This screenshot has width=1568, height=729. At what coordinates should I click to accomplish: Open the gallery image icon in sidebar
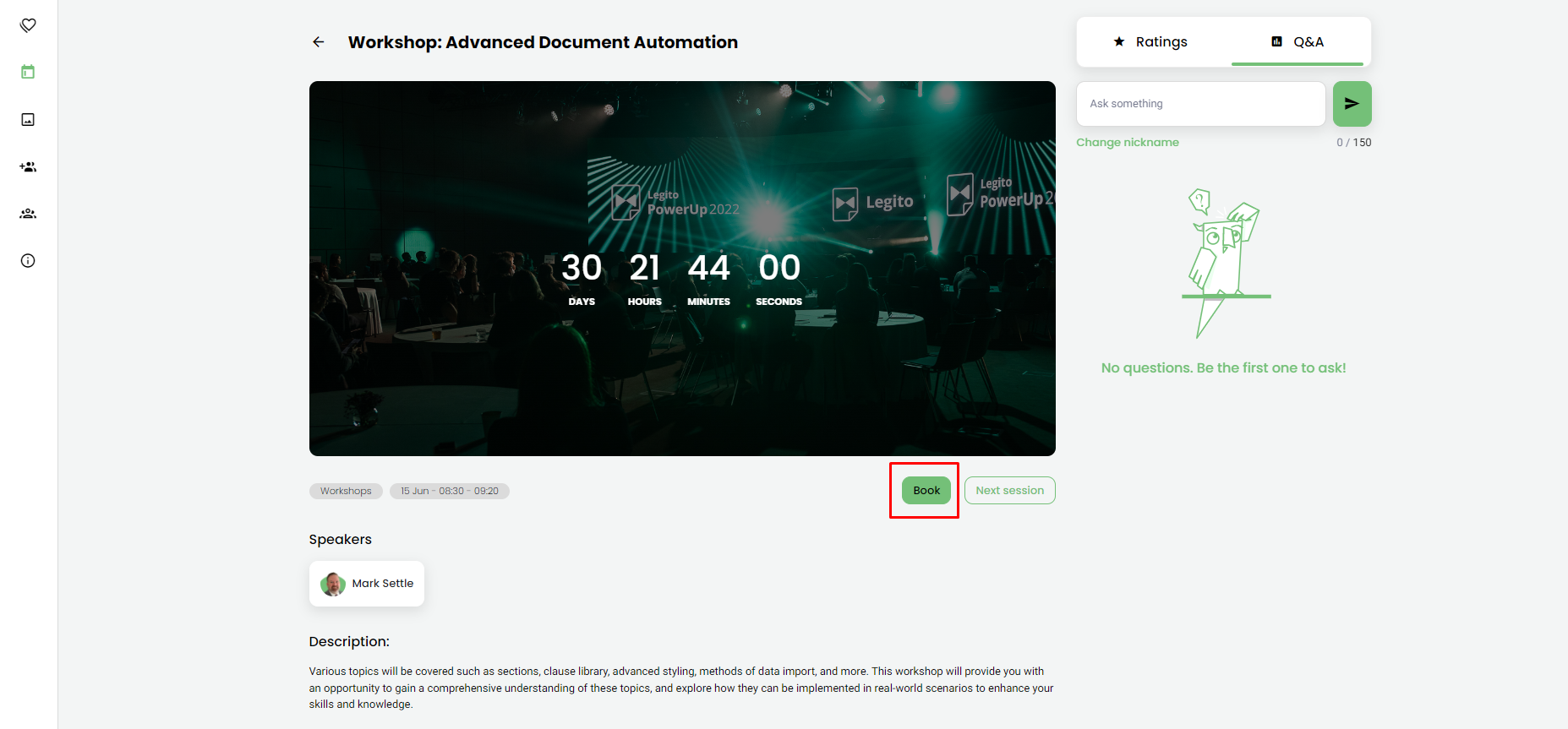[28, 119]
